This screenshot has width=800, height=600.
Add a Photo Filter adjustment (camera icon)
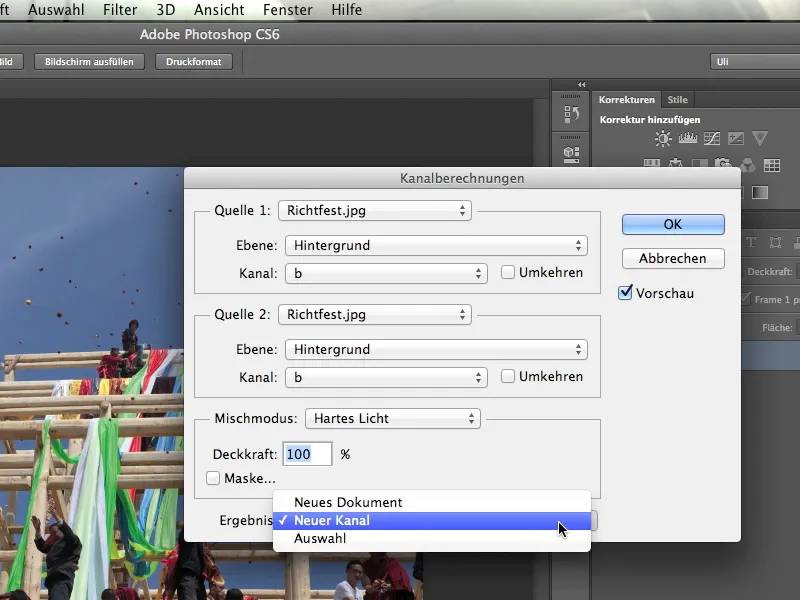723,164
